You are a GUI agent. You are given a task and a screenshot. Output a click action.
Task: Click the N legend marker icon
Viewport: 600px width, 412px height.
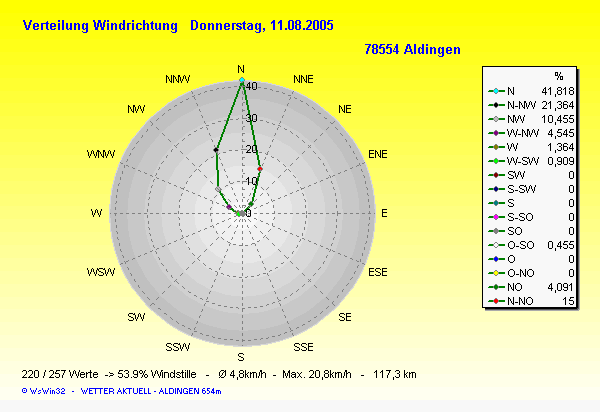pos(497,91)
